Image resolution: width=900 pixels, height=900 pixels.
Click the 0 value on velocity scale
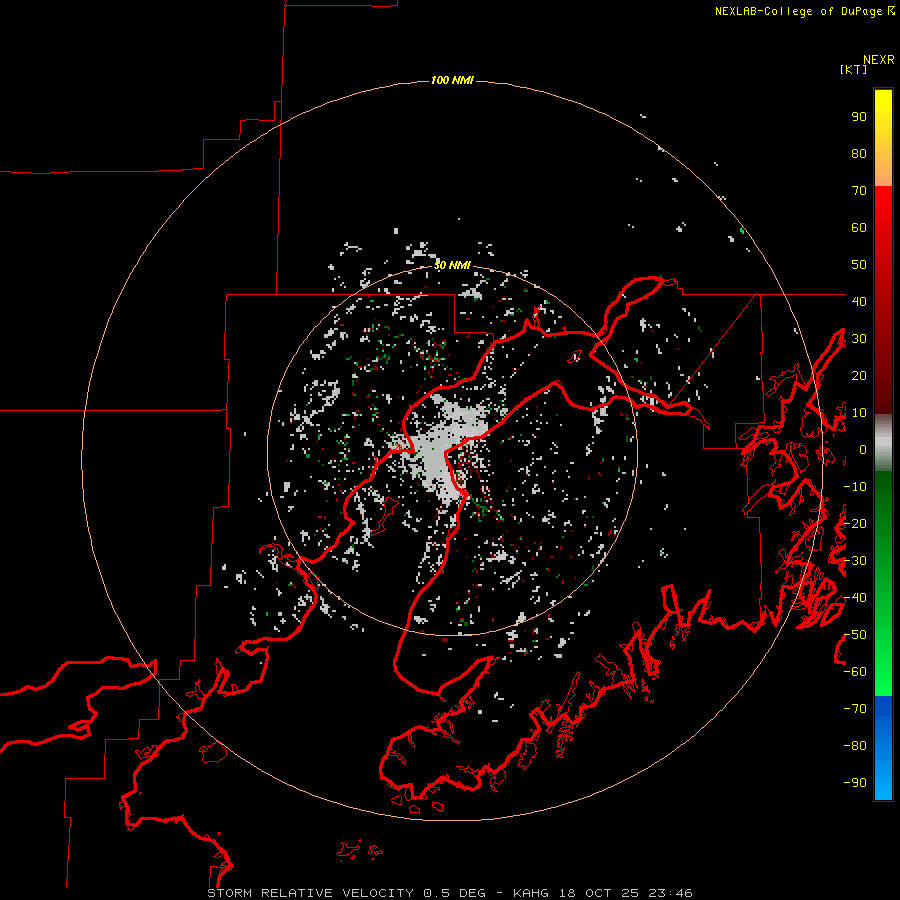pyautogui.click(x=863, y=450)
